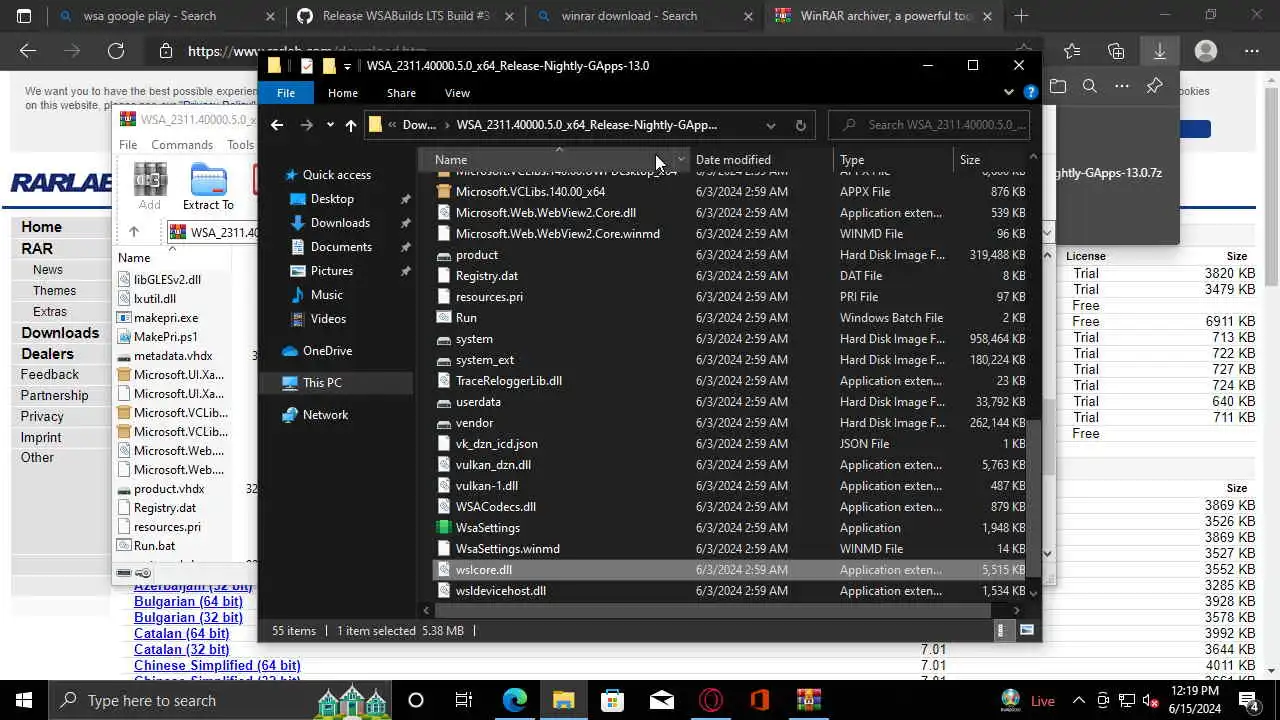Screen dimensions: 1280x720
Task: Click Properties icon in Explorer quick access toolbar
Action: click(x=307, y=66)
